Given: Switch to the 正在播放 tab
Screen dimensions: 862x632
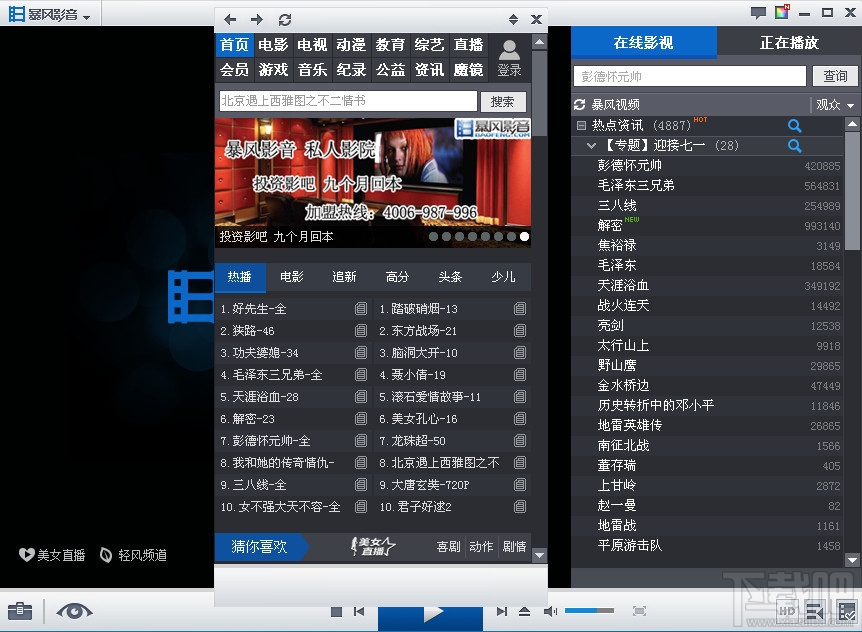Looking at the screenshot, I should coord(790,42).
